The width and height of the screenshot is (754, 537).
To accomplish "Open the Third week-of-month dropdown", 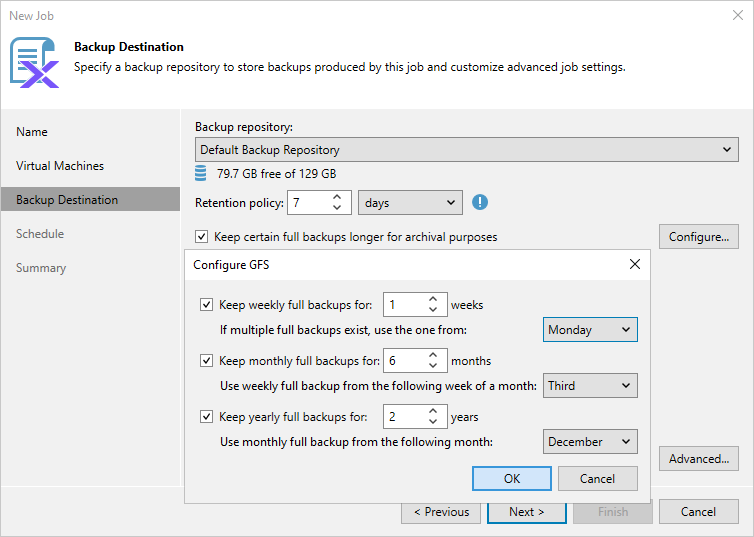I will coord(591,386).
